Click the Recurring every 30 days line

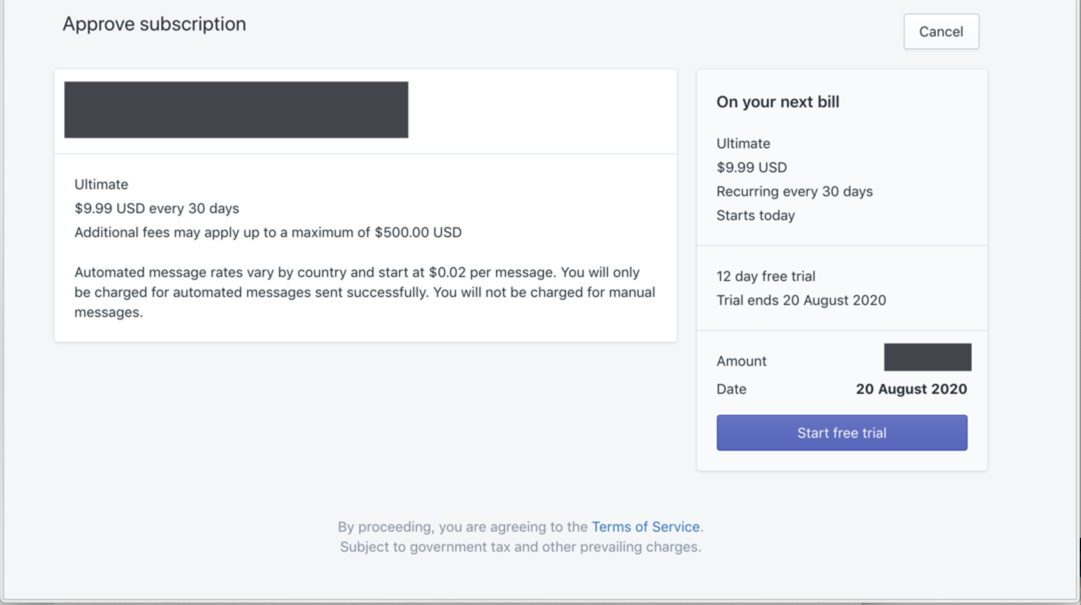point(794,191)
